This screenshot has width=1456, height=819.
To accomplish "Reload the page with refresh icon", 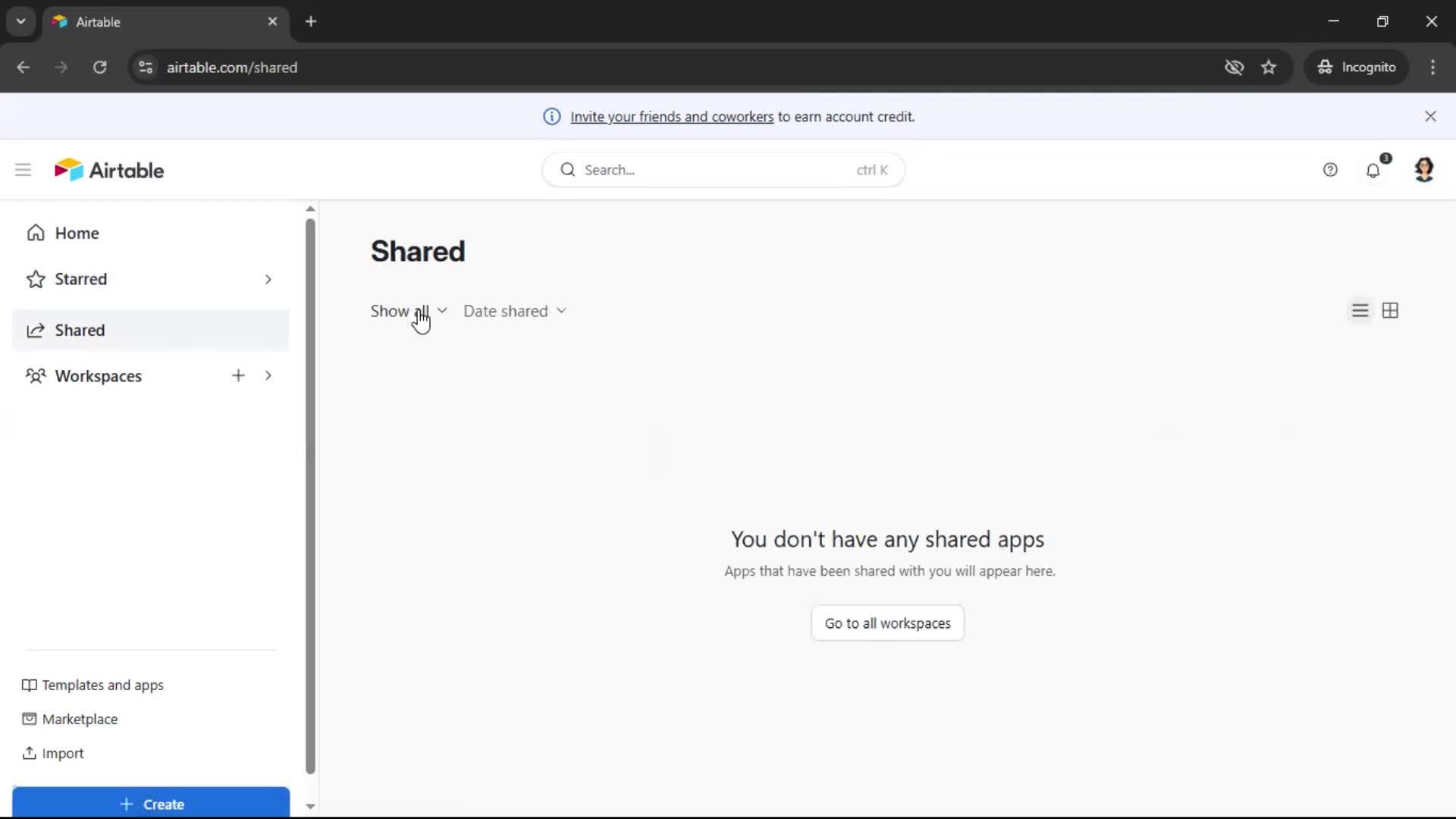I will 99,67.
